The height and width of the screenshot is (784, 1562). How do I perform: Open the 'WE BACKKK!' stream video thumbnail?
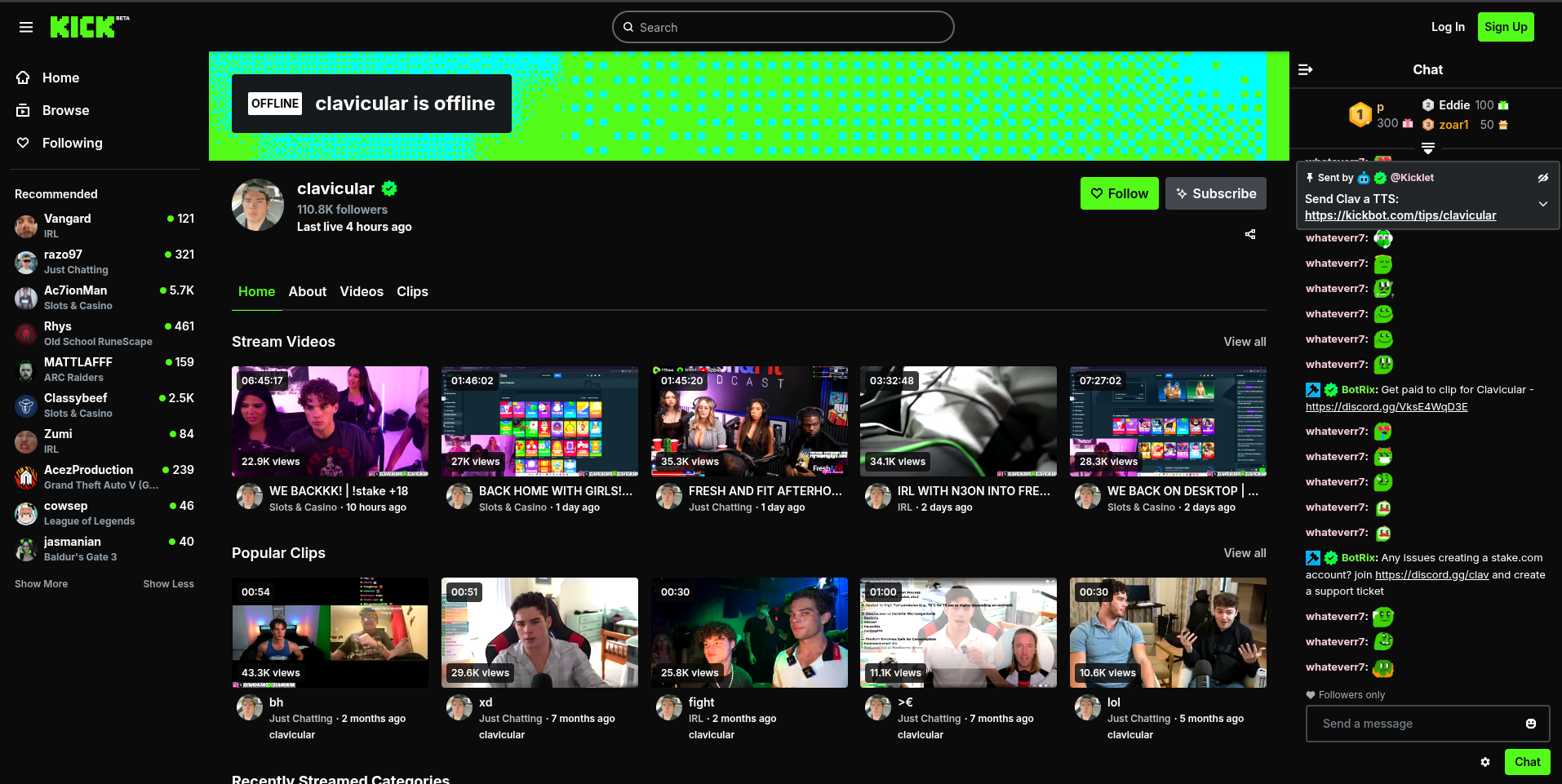(x=330, y=421)
